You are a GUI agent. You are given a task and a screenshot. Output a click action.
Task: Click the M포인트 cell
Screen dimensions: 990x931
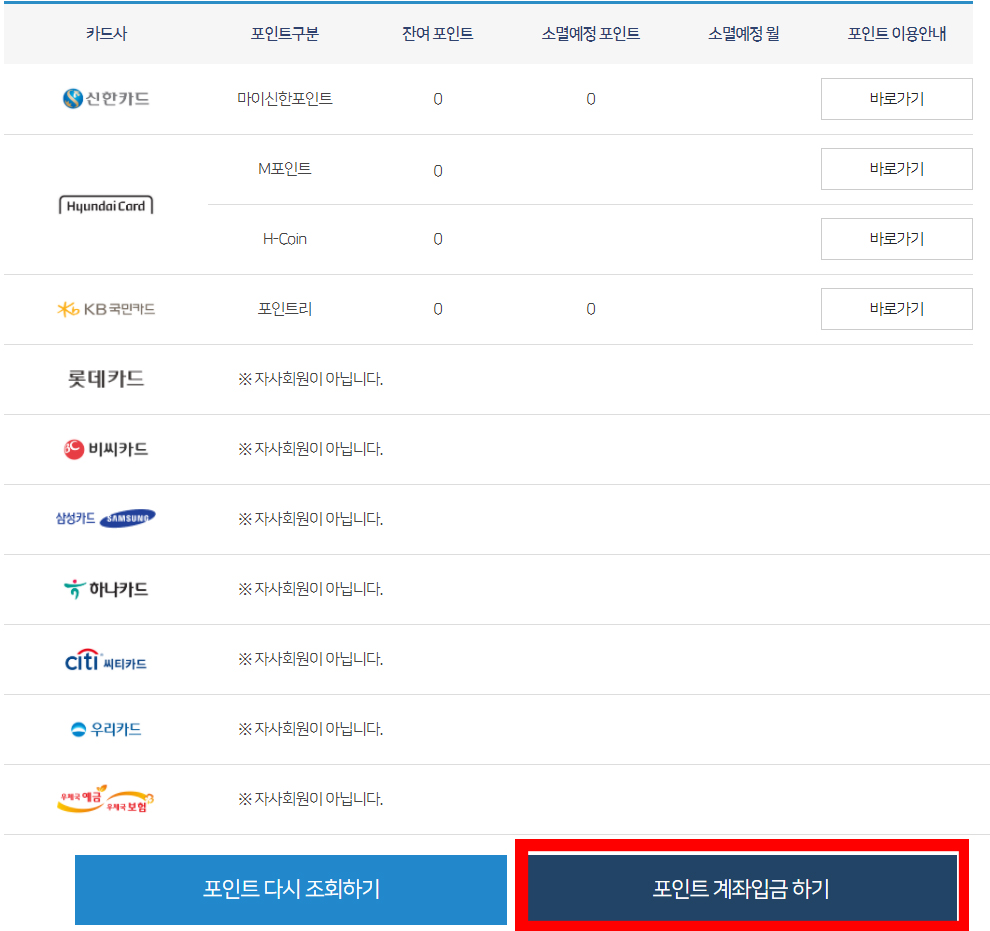[285, 169]
